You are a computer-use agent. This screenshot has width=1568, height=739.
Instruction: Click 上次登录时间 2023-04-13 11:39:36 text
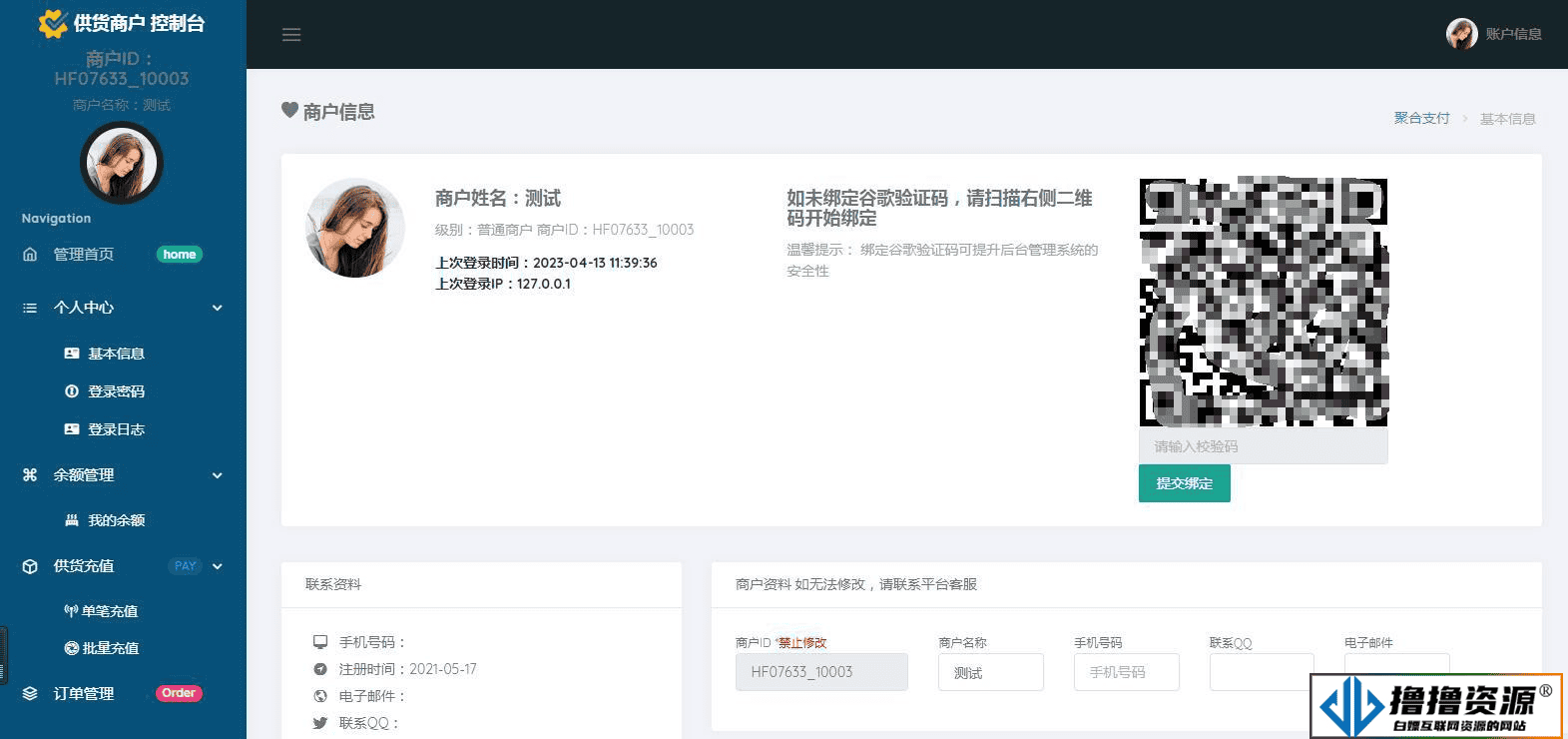click(x=546, y=263)
